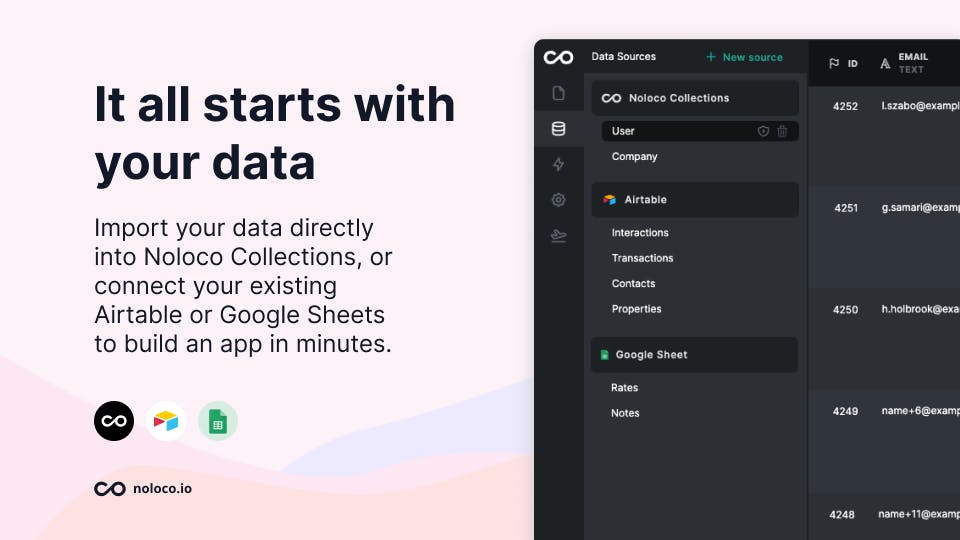Click the shield permissions icon on User row
960x540 pixels.
(763, 131)
